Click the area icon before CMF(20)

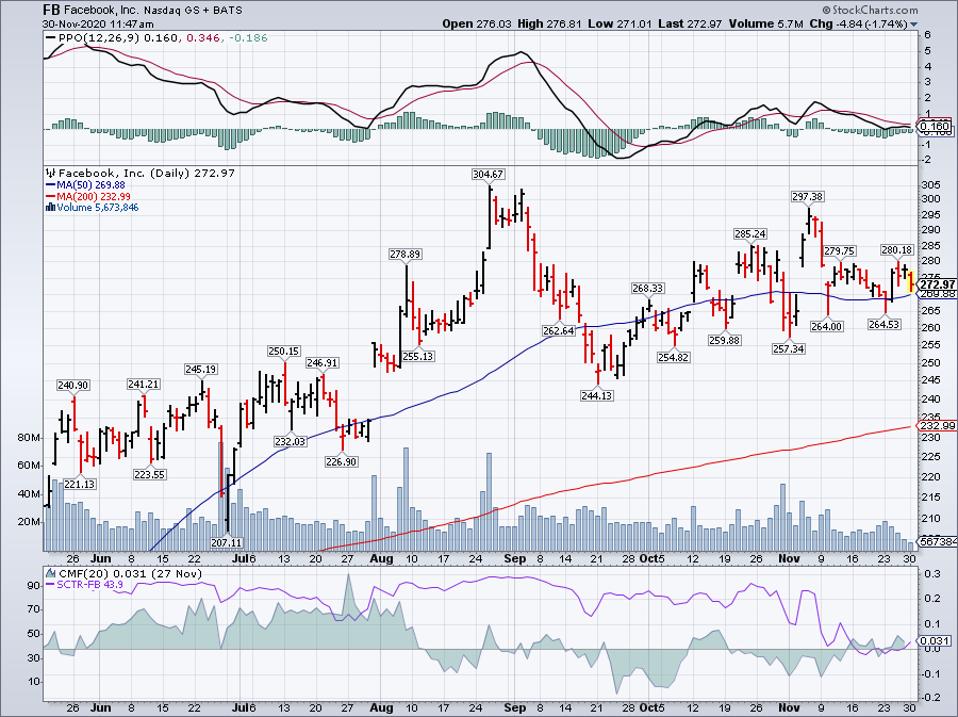point(51,573)
